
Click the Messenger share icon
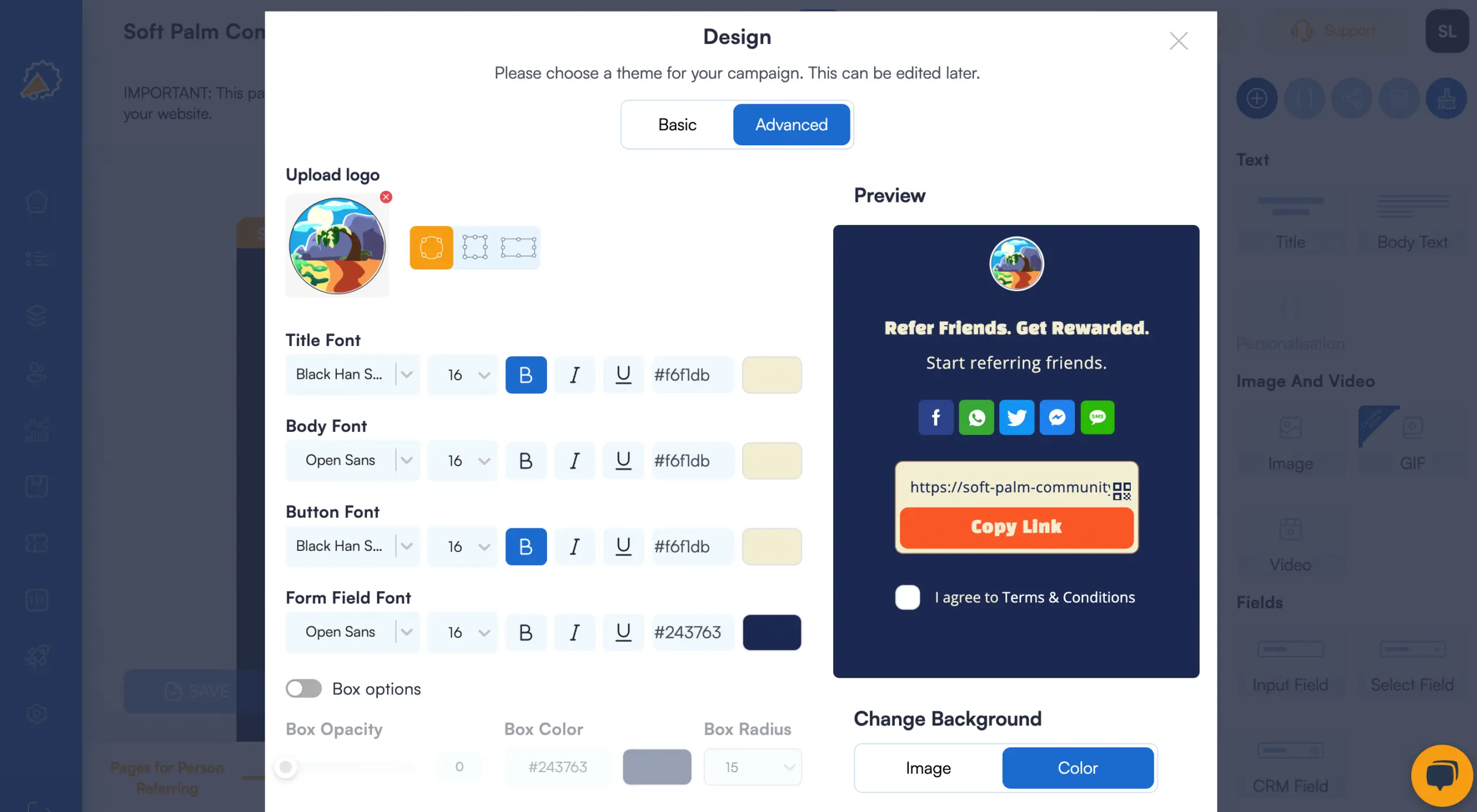click(x=1057, y=417)
